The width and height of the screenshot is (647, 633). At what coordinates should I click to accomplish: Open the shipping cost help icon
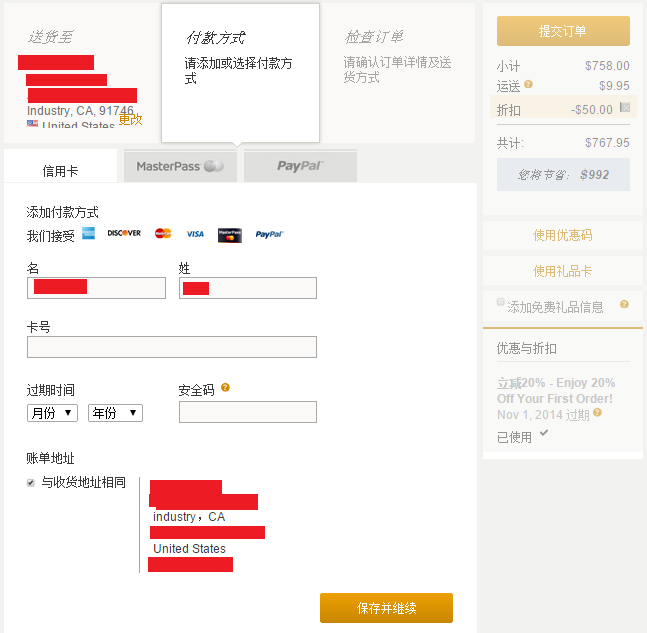point(528,84)
